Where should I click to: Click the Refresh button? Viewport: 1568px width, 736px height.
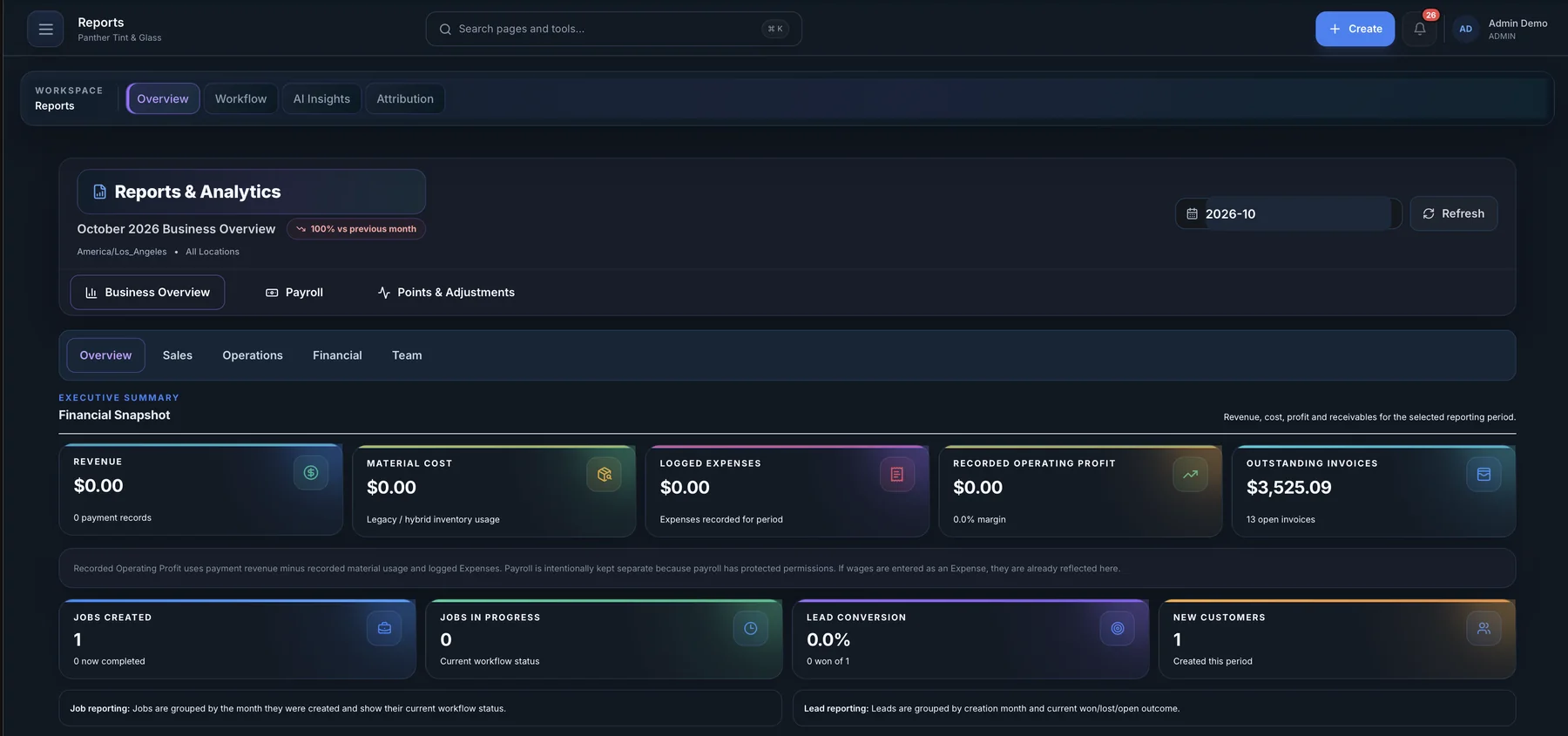tap(1454, 213)
